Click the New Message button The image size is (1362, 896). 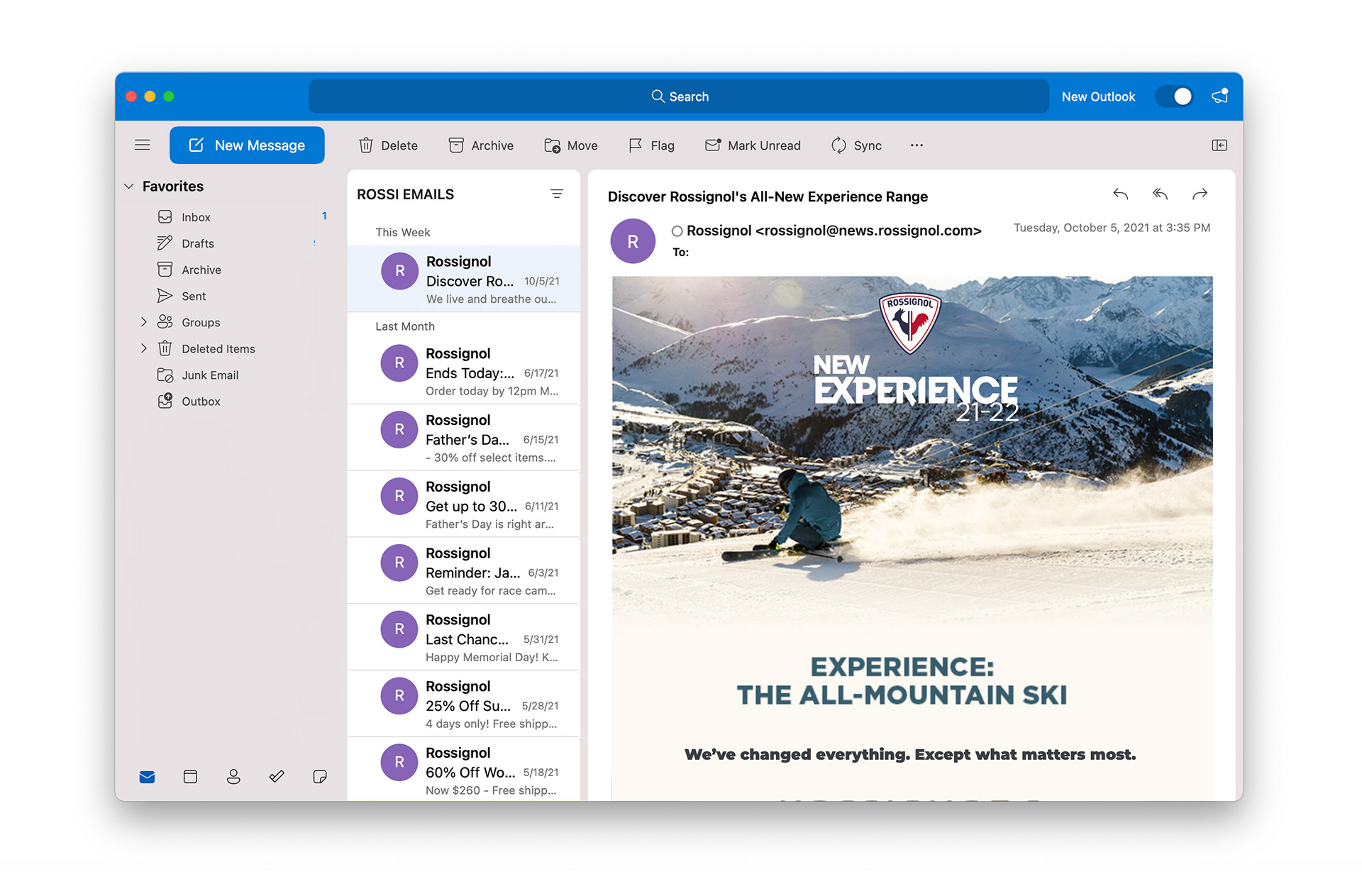[247, 145]
